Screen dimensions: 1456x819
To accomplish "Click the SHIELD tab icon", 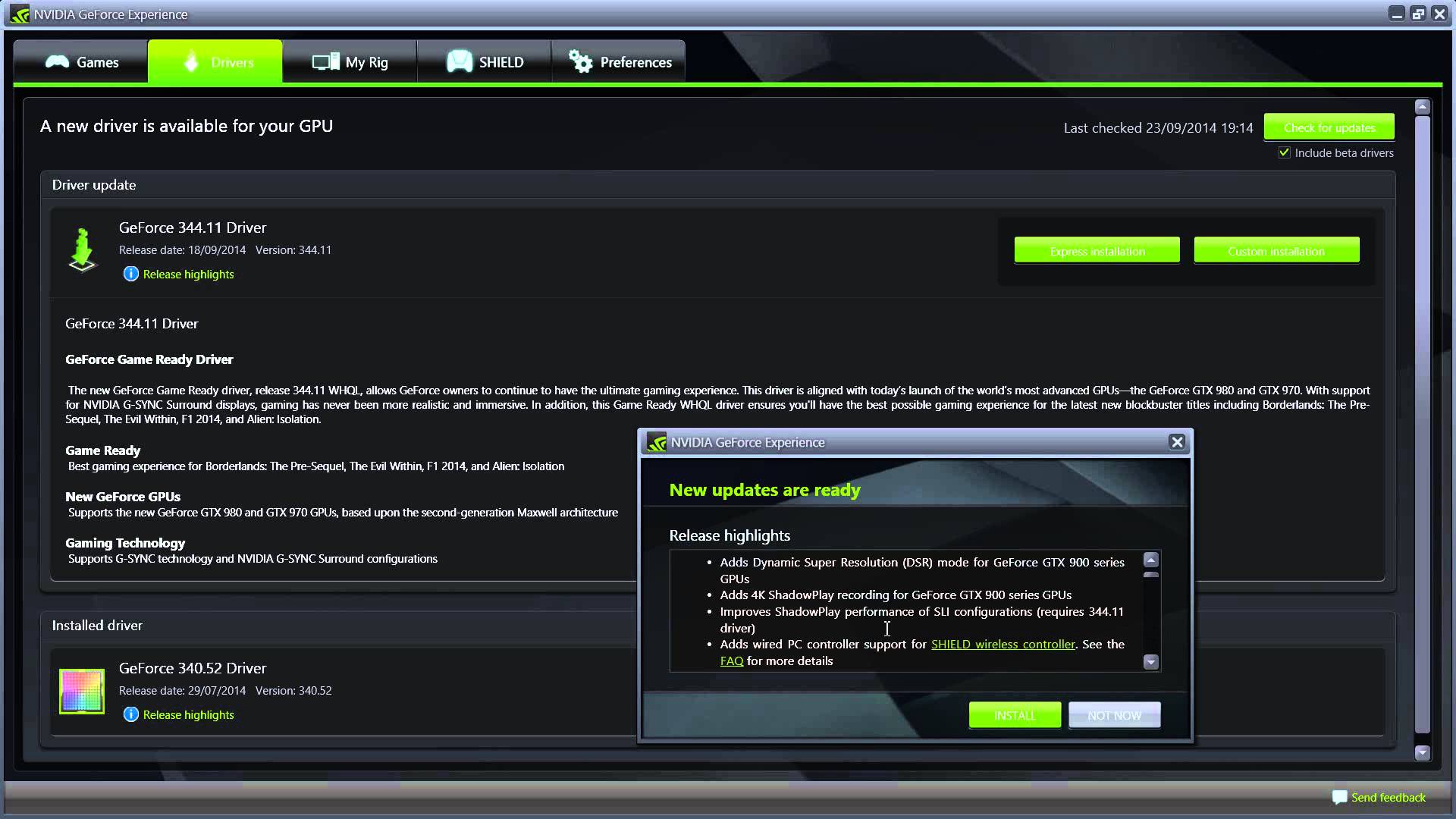I will click(x=457, y=62).
